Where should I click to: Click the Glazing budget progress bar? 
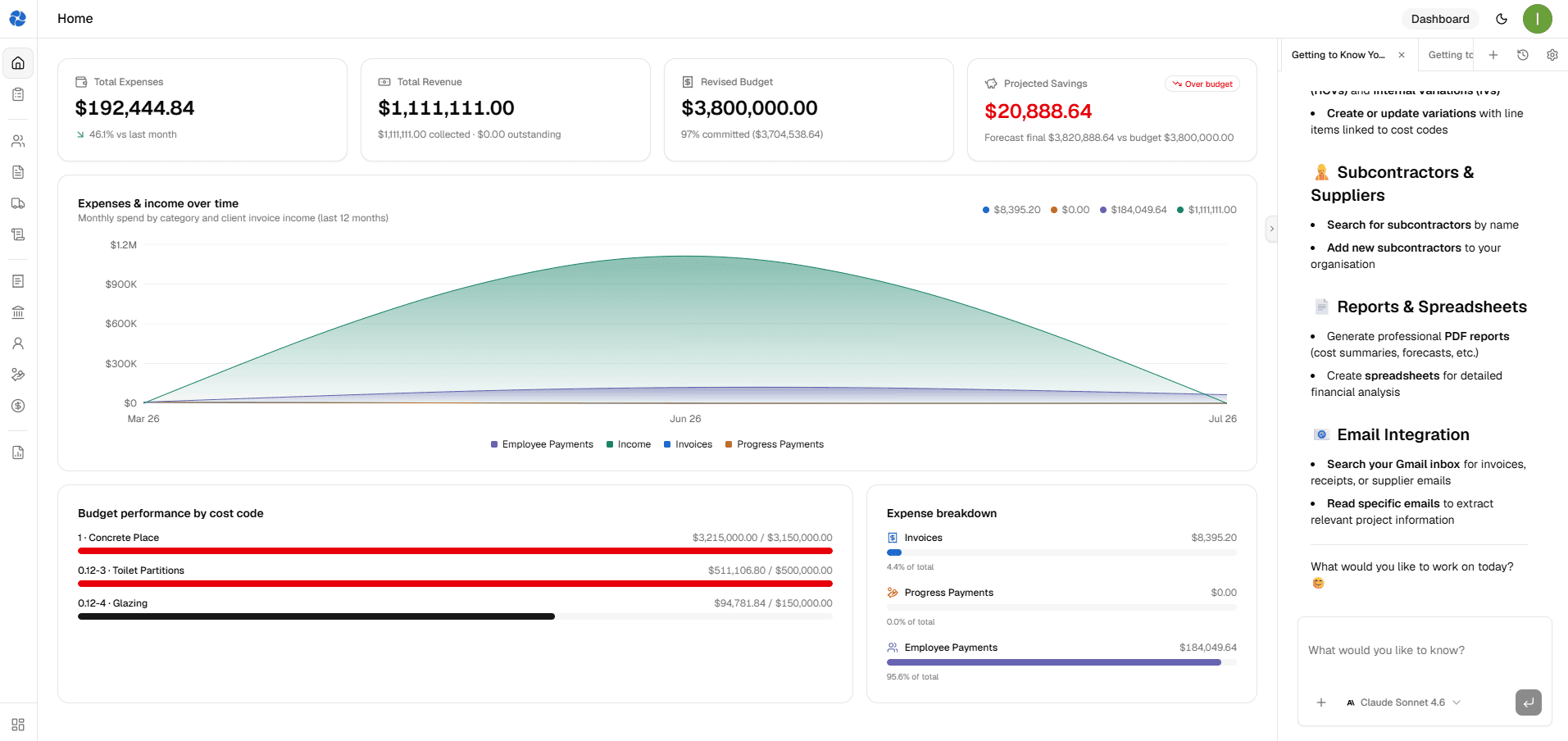[455, 616]
